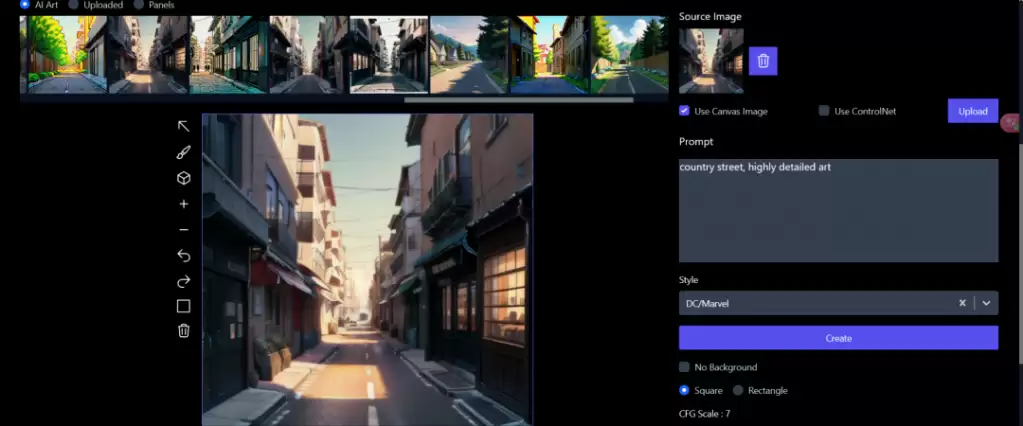This screenshot has width=1023, height=426.
Task: Uncheck Use Canvas Image
Action: click(684, 110)
